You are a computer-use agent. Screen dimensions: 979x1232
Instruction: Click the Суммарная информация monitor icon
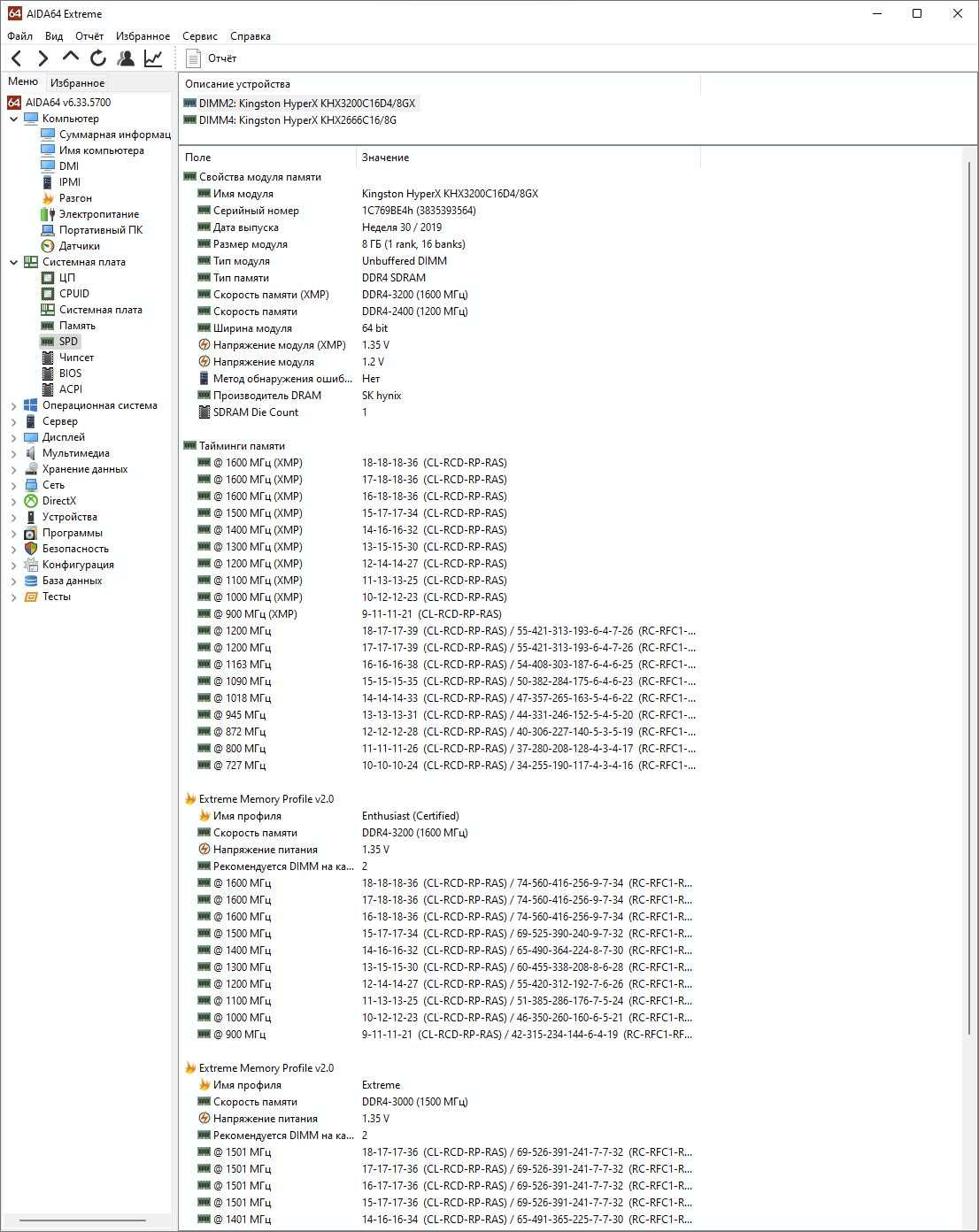pos(48,135)
